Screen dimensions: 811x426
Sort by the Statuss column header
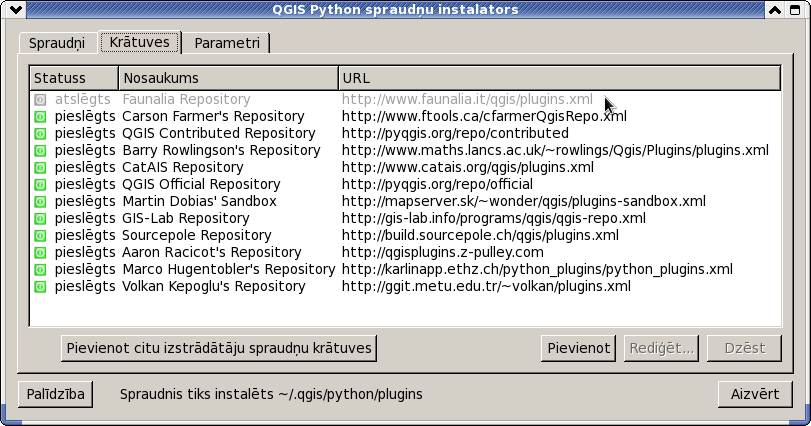(74, 78)
